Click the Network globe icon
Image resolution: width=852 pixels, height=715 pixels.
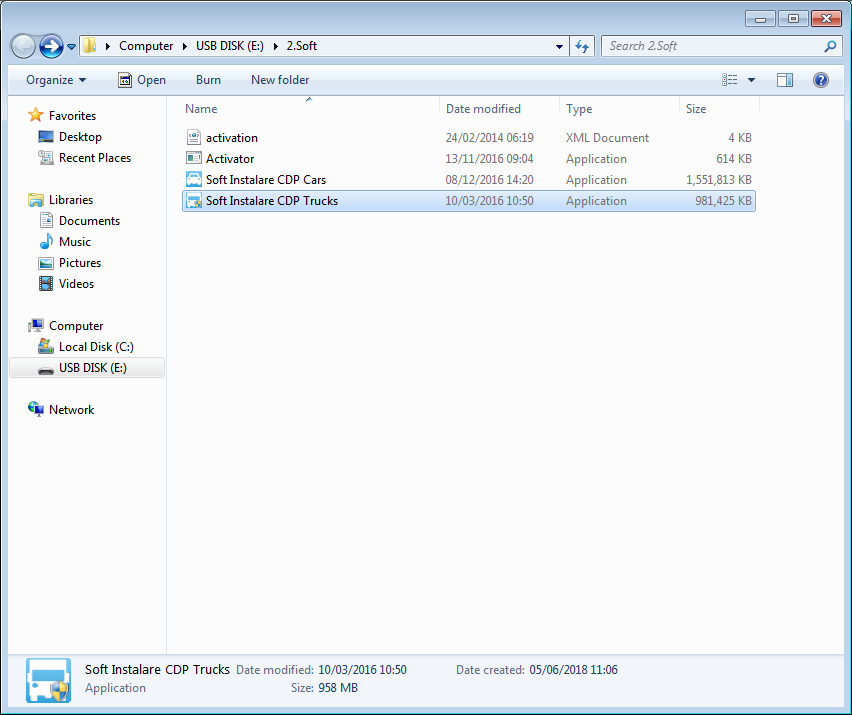(x=36, y=409)
